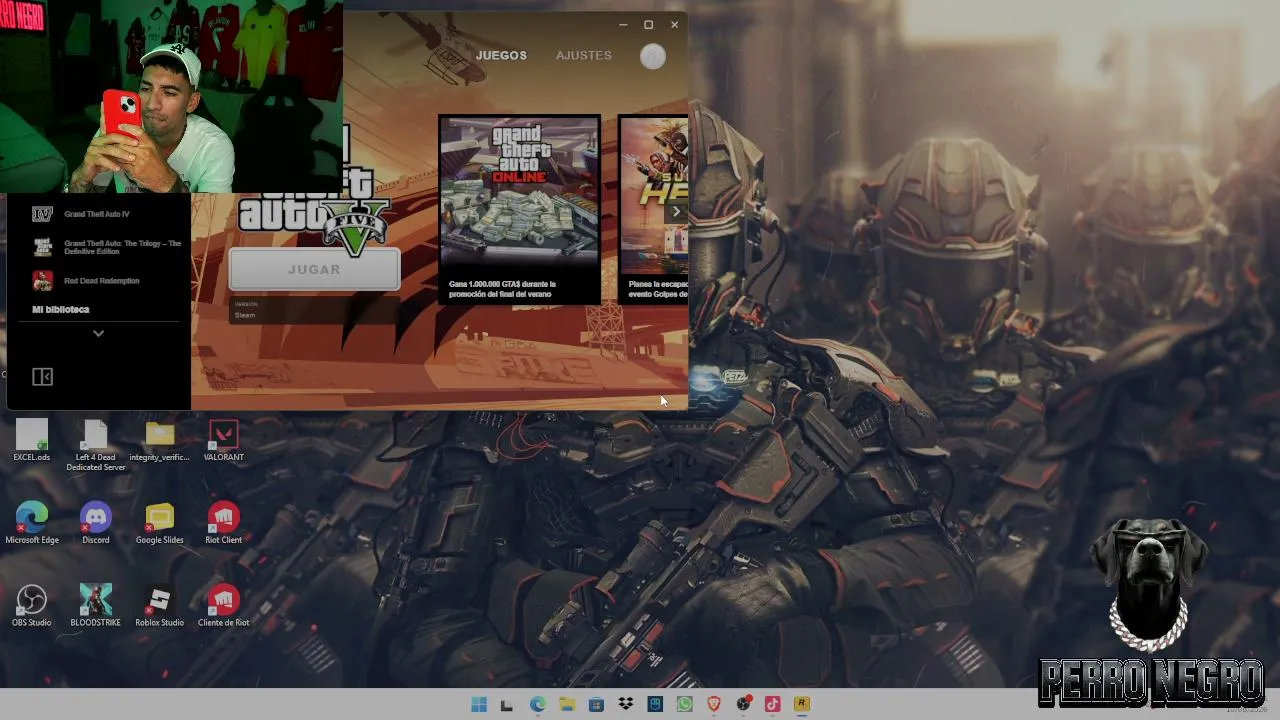Select the Discord desktop shortcut
The height and width of the screenshot is (720, 1280).
[x=96, y=524]
